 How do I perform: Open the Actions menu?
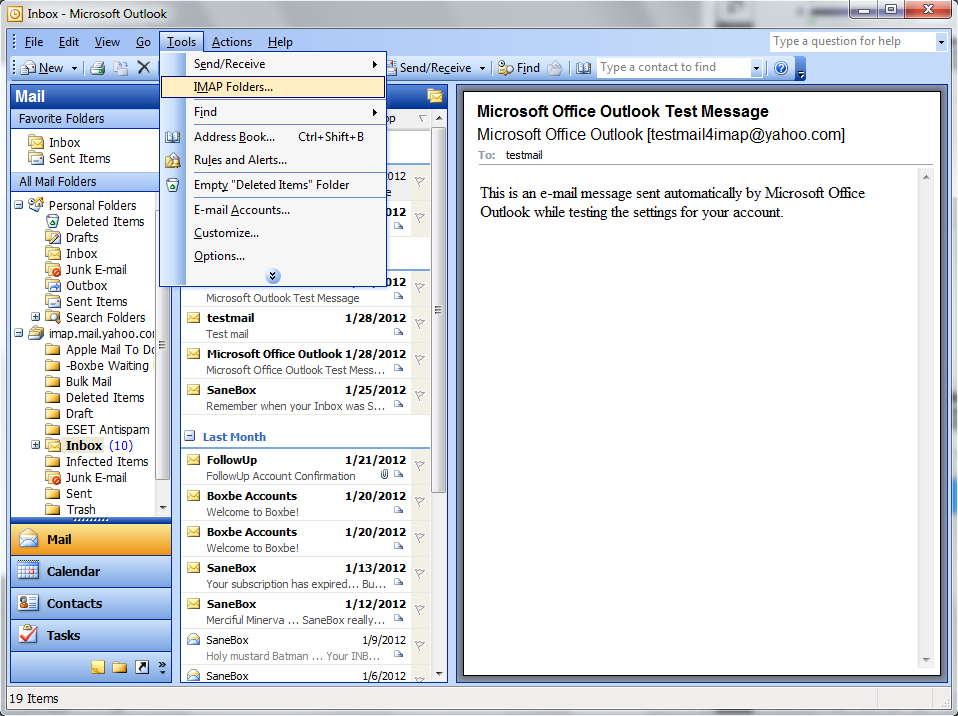point(232,42)
